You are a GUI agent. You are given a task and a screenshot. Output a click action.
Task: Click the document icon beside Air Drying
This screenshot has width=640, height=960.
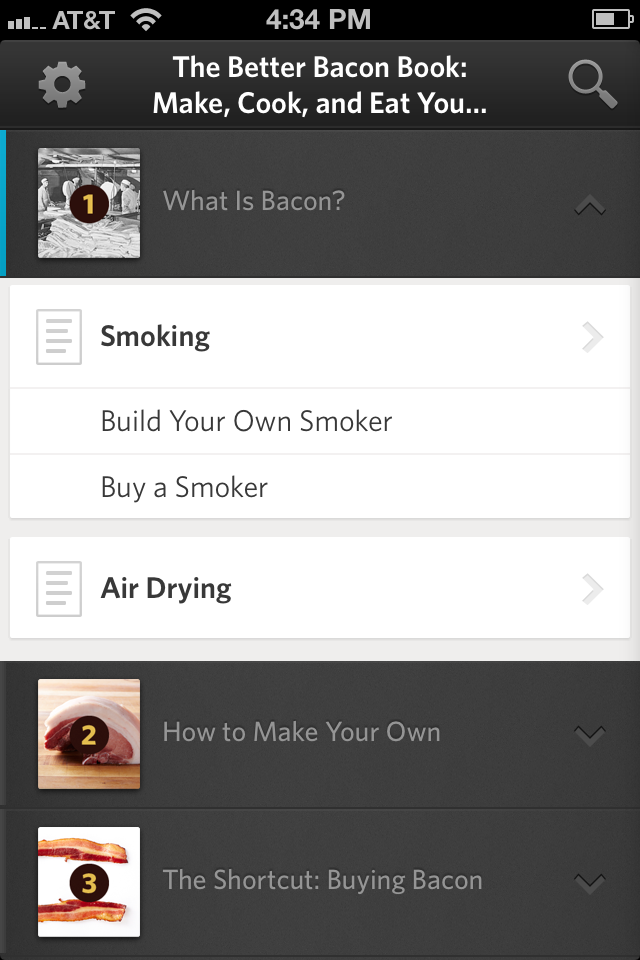[59, 588]
